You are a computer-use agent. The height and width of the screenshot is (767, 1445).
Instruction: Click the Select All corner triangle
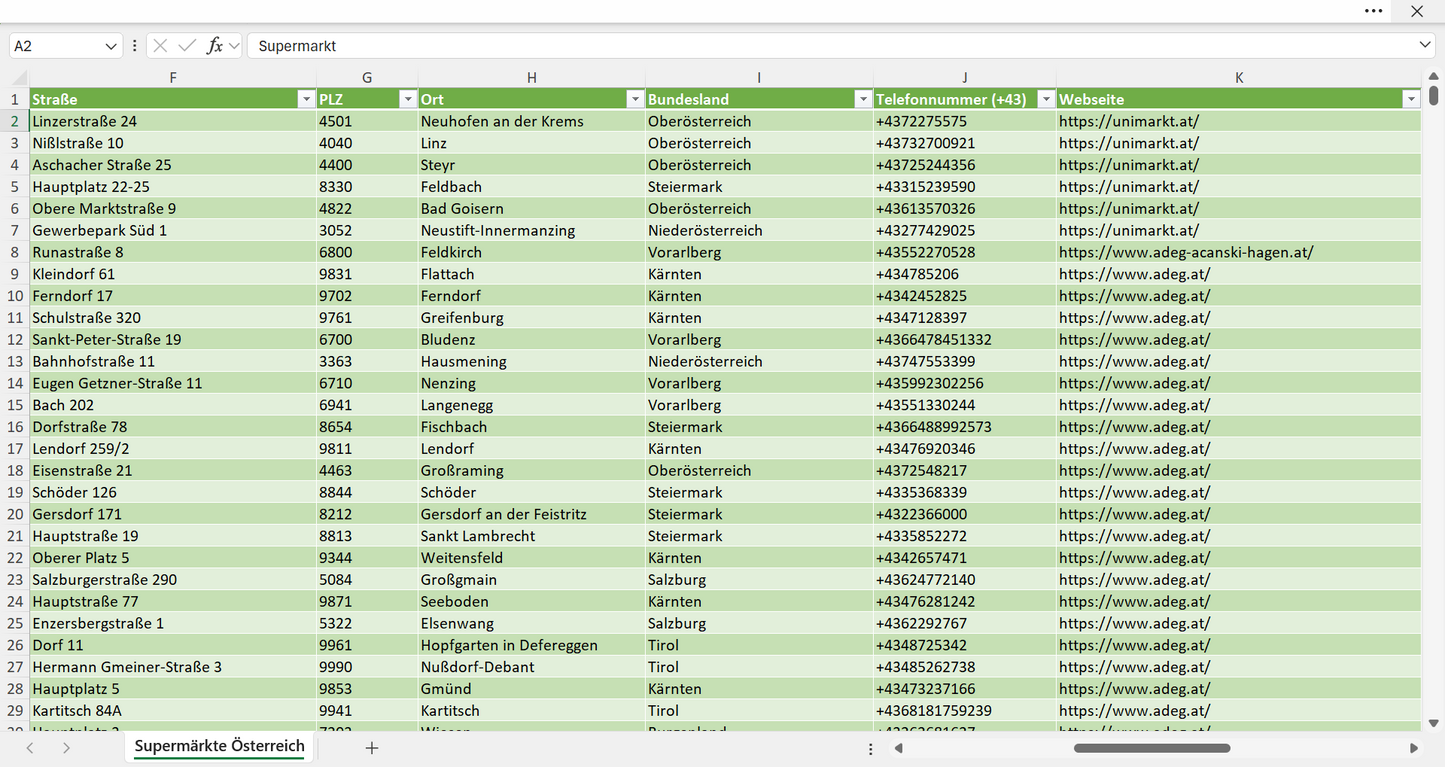click(20, 78)
